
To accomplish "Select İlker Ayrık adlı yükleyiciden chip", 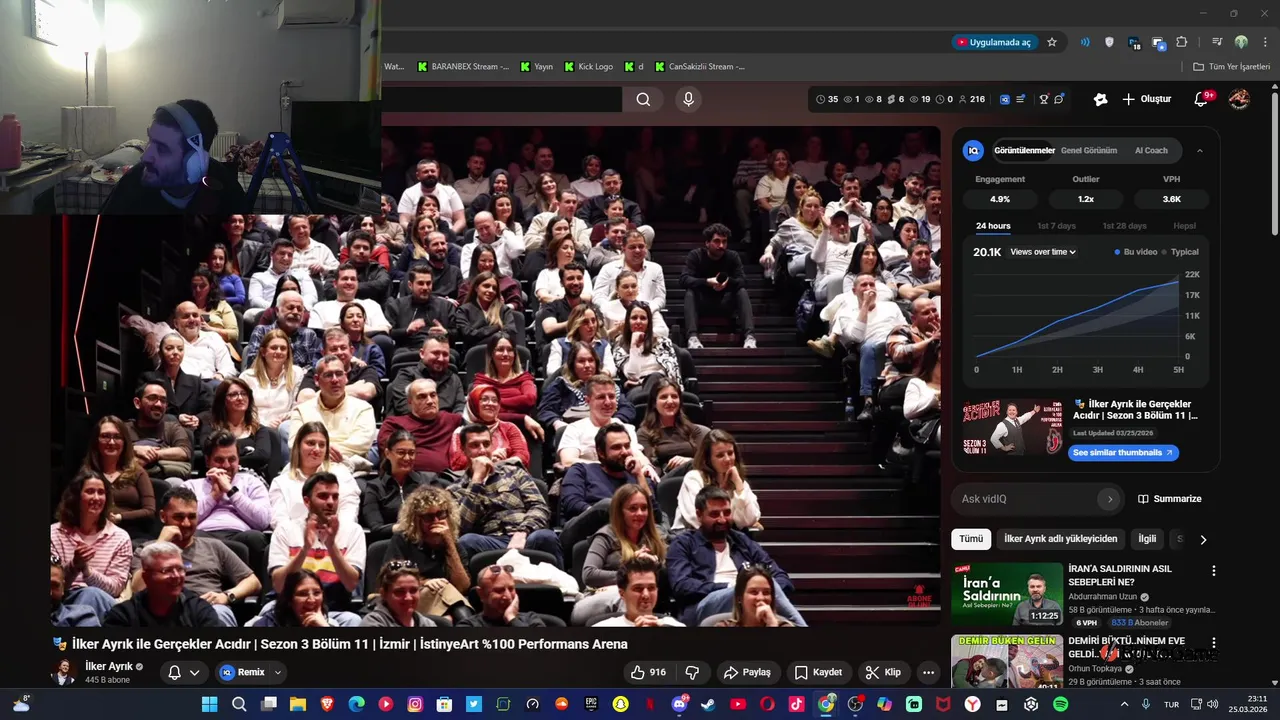I will pos(1060,539).
